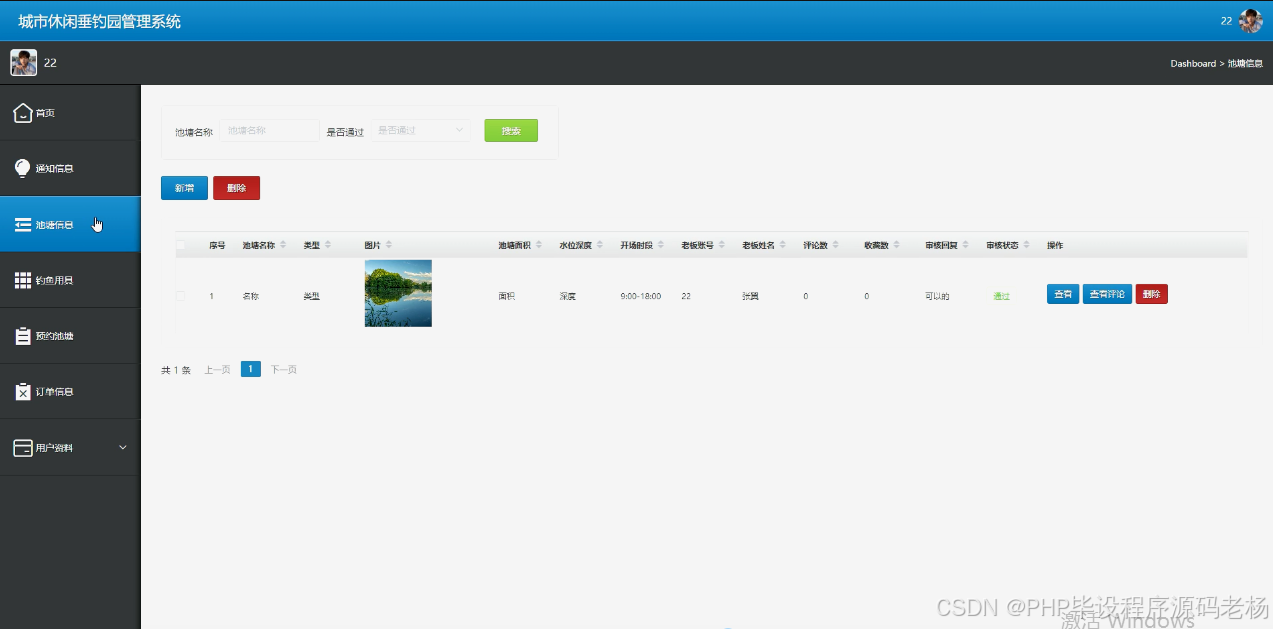The image size is (1273, 629).
Task: Click the green 搜索 button
Action: [511, 131]
